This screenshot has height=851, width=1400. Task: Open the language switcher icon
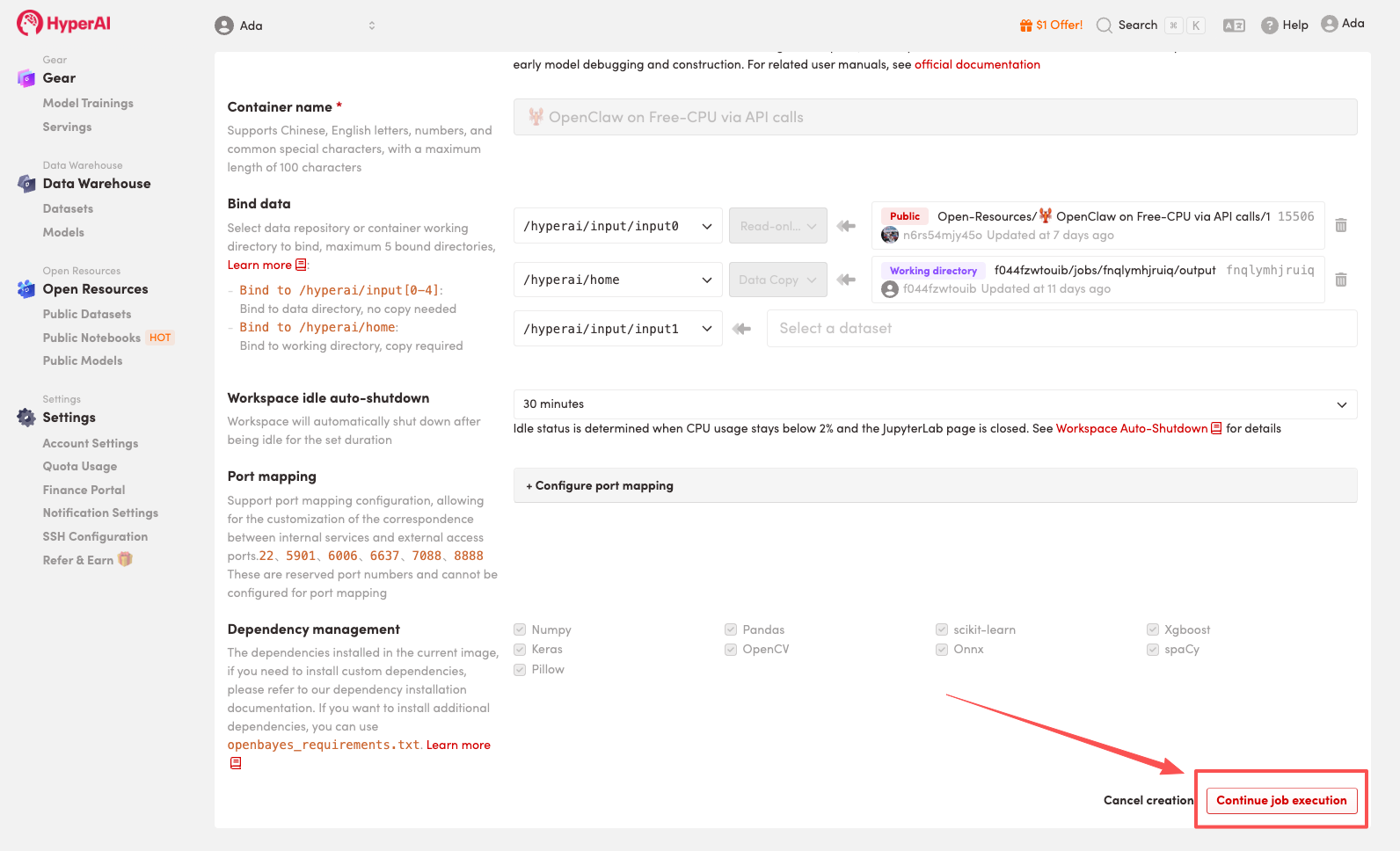[x=1234, y=25]
